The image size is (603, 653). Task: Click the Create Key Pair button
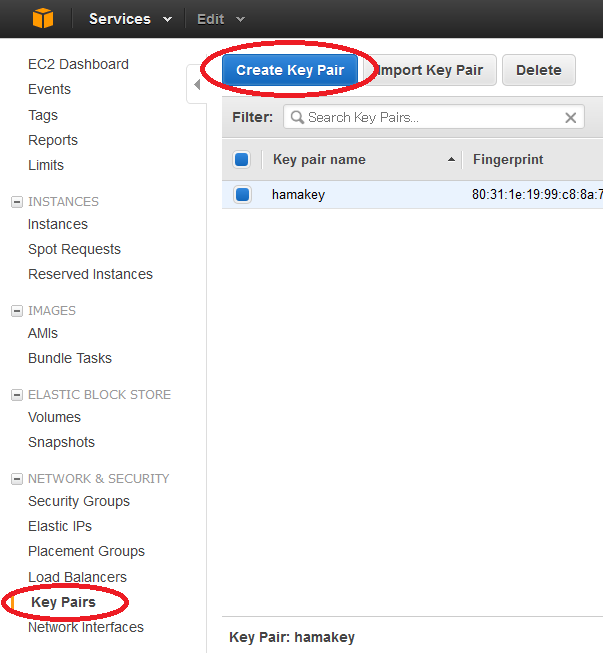[290, 70]
